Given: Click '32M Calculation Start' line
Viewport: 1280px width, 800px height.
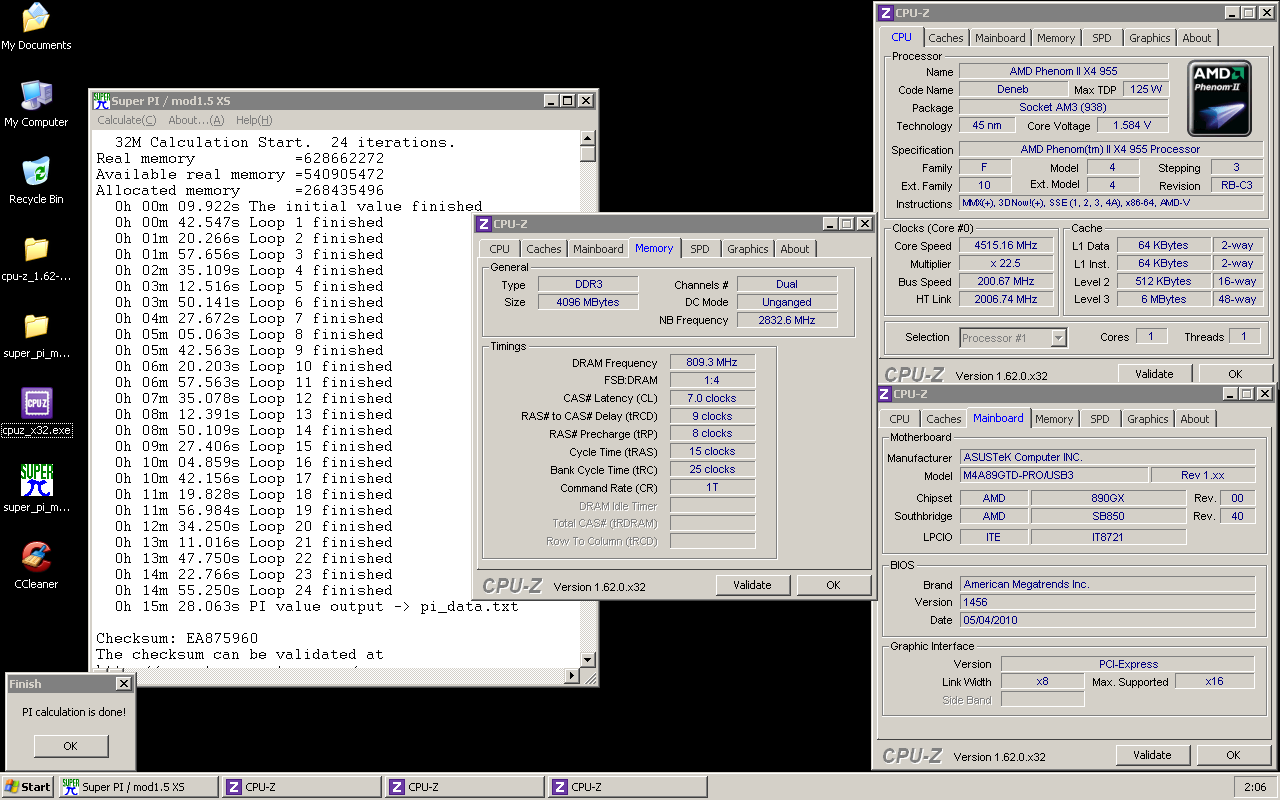Looking at the screenshot, I should 285,142.
